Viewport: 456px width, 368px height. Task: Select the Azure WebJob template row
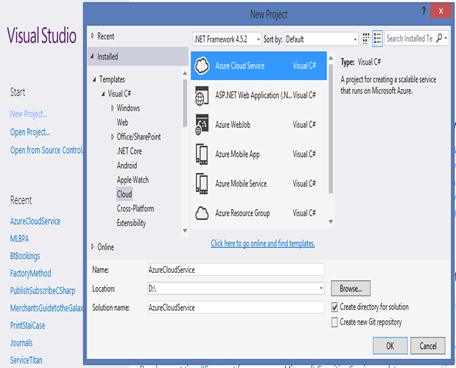[x=259, y=125]
